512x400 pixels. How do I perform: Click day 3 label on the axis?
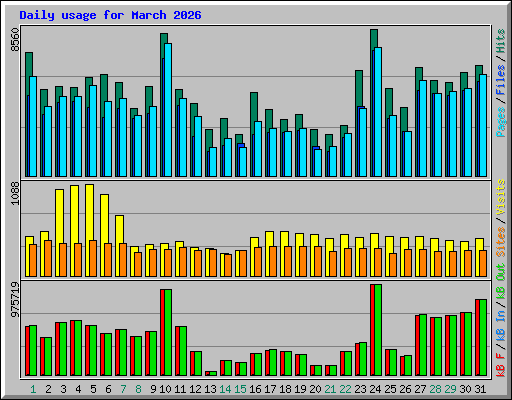click(x=63, y=389)
